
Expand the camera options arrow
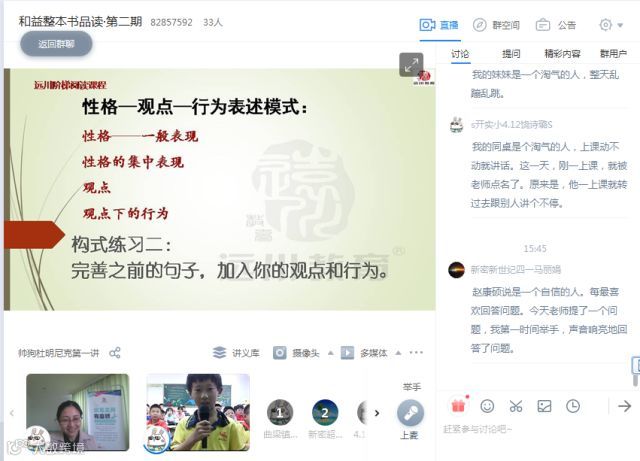(x=331, y=353)
